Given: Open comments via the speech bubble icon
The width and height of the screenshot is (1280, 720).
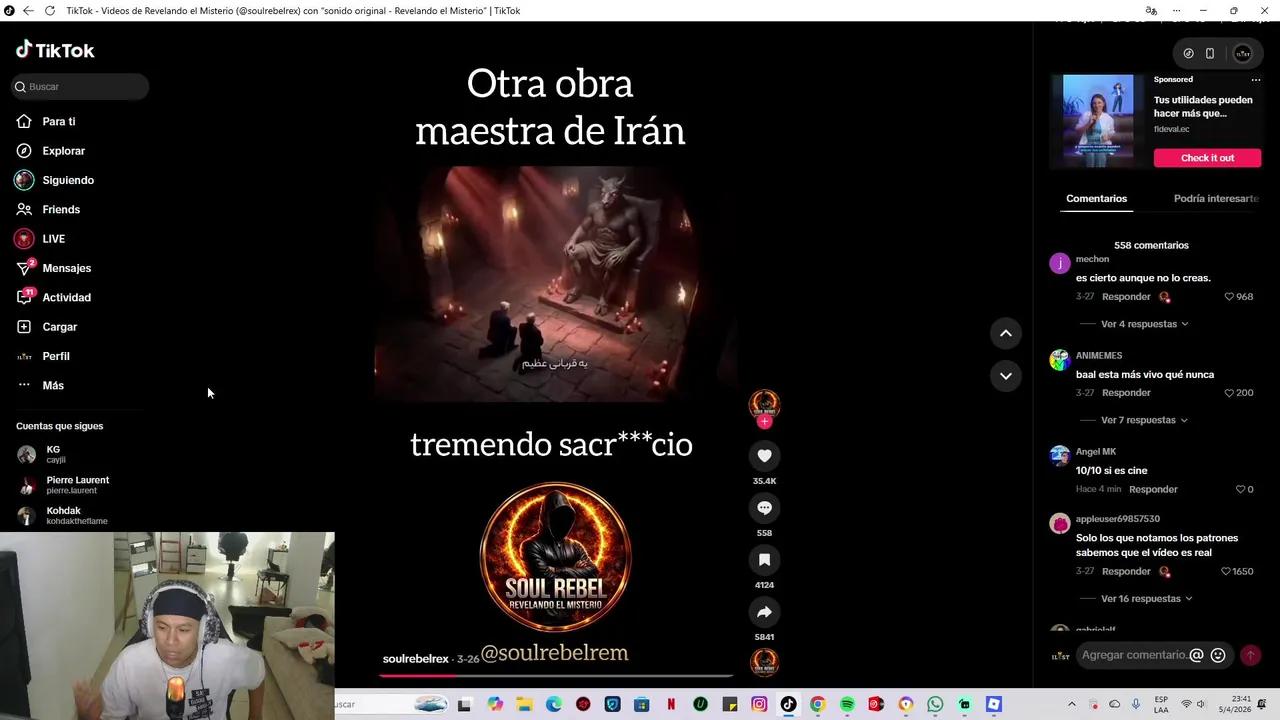Looking at the screenshot, I should pos(764,508).
